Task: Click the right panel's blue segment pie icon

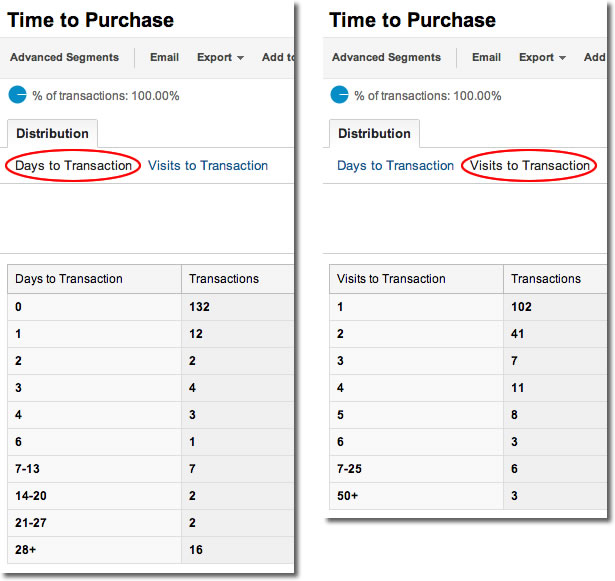Action: (x=339, y=95)
